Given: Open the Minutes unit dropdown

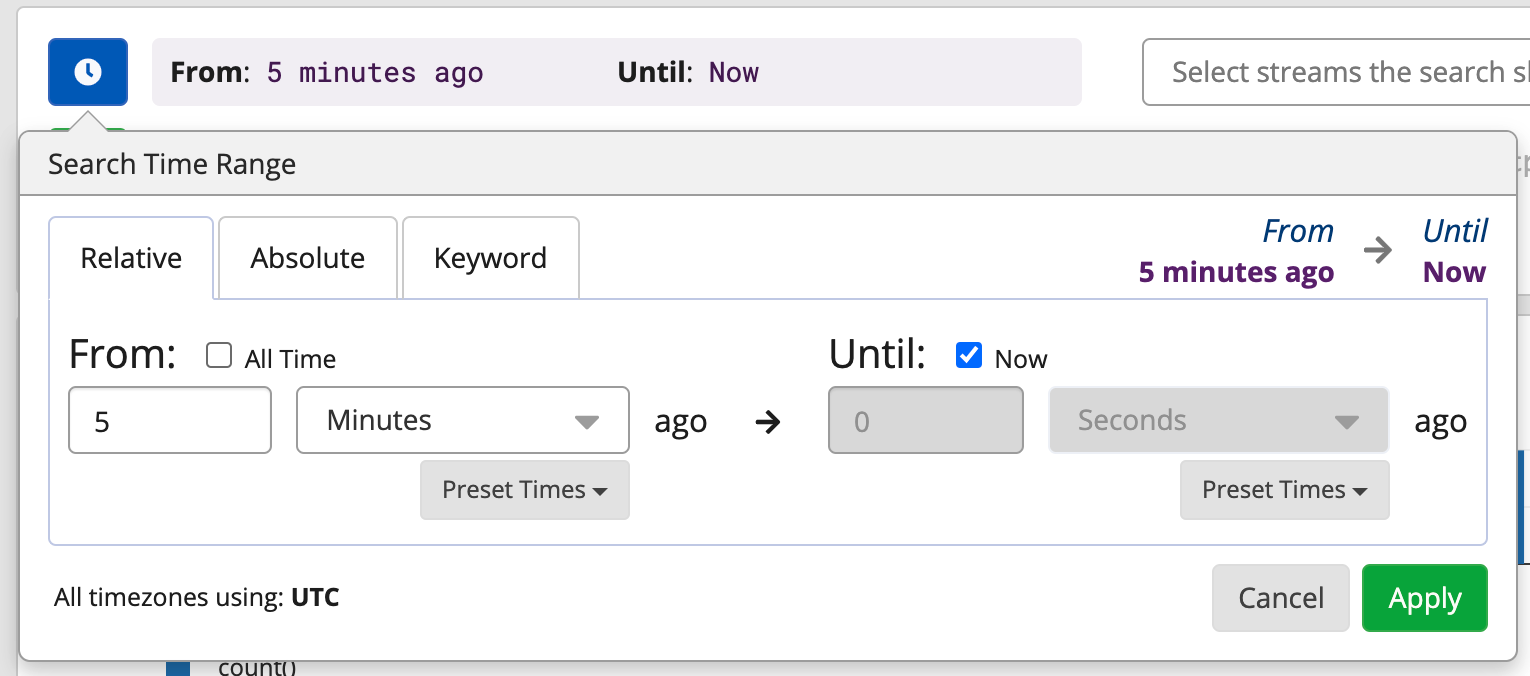Looking at the screenshot, I should pos(462,420).
